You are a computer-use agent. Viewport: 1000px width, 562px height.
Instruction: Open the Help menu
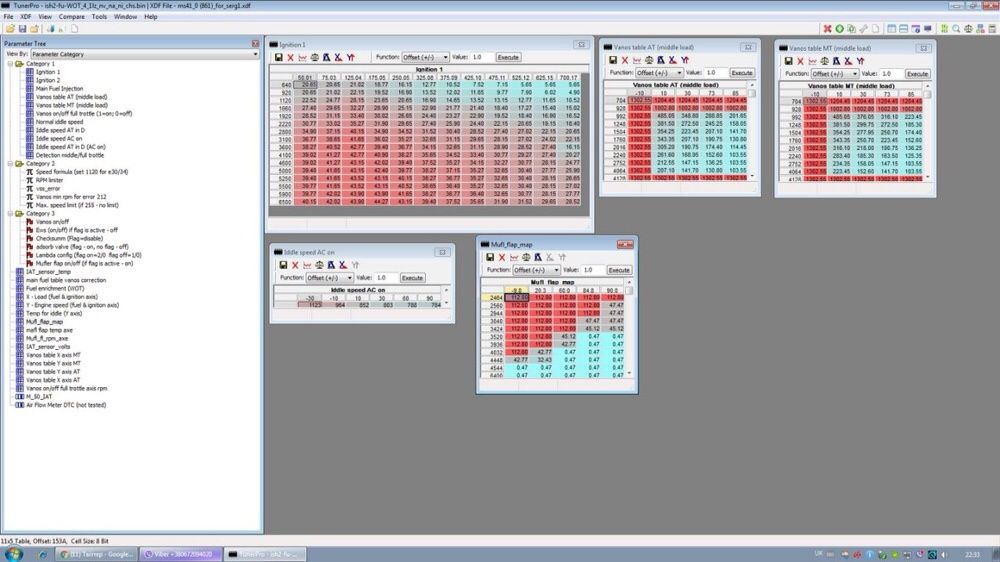151,17
